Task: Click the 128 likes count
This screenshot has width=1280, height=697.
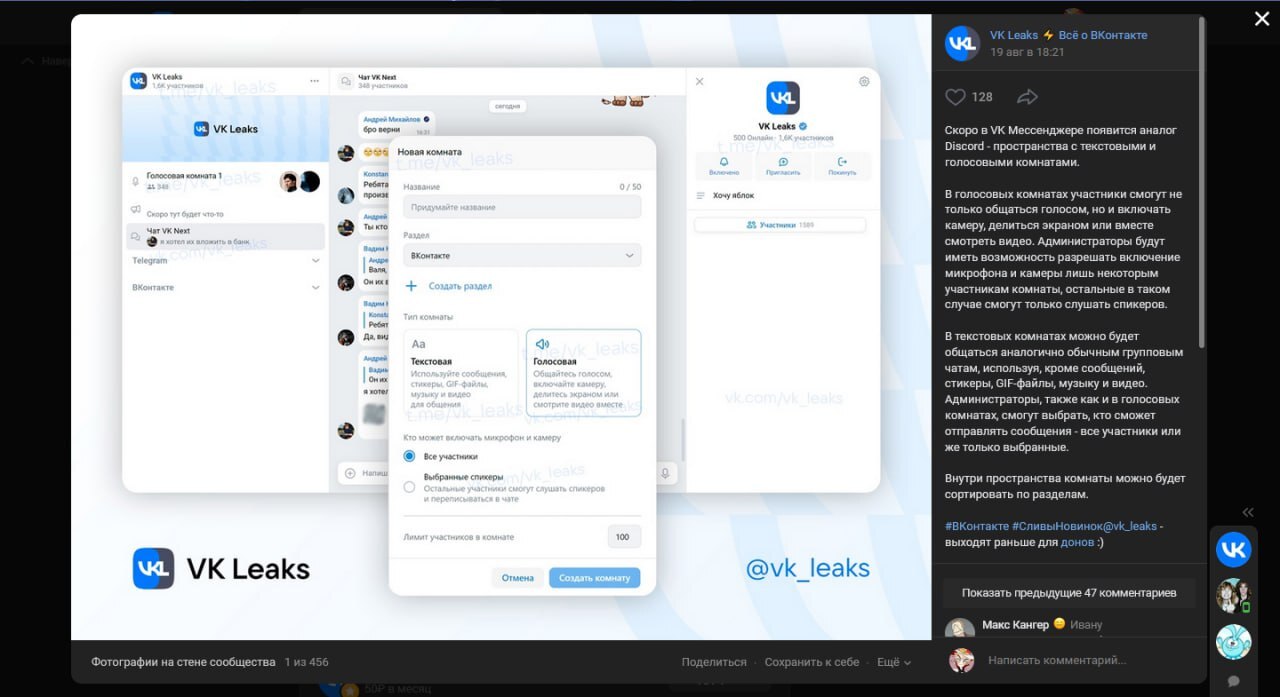Action: tap(982, 97)
